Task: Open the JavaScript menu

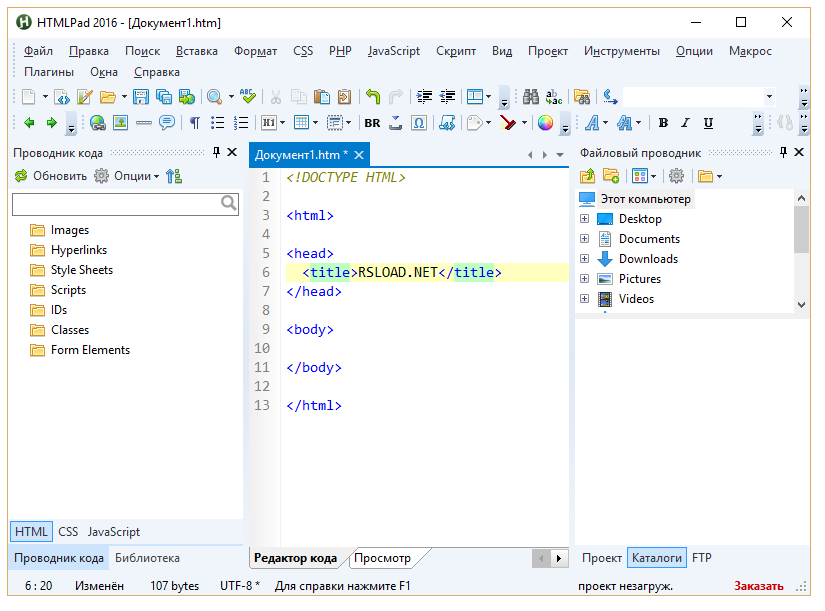Action: pos(393,51)
